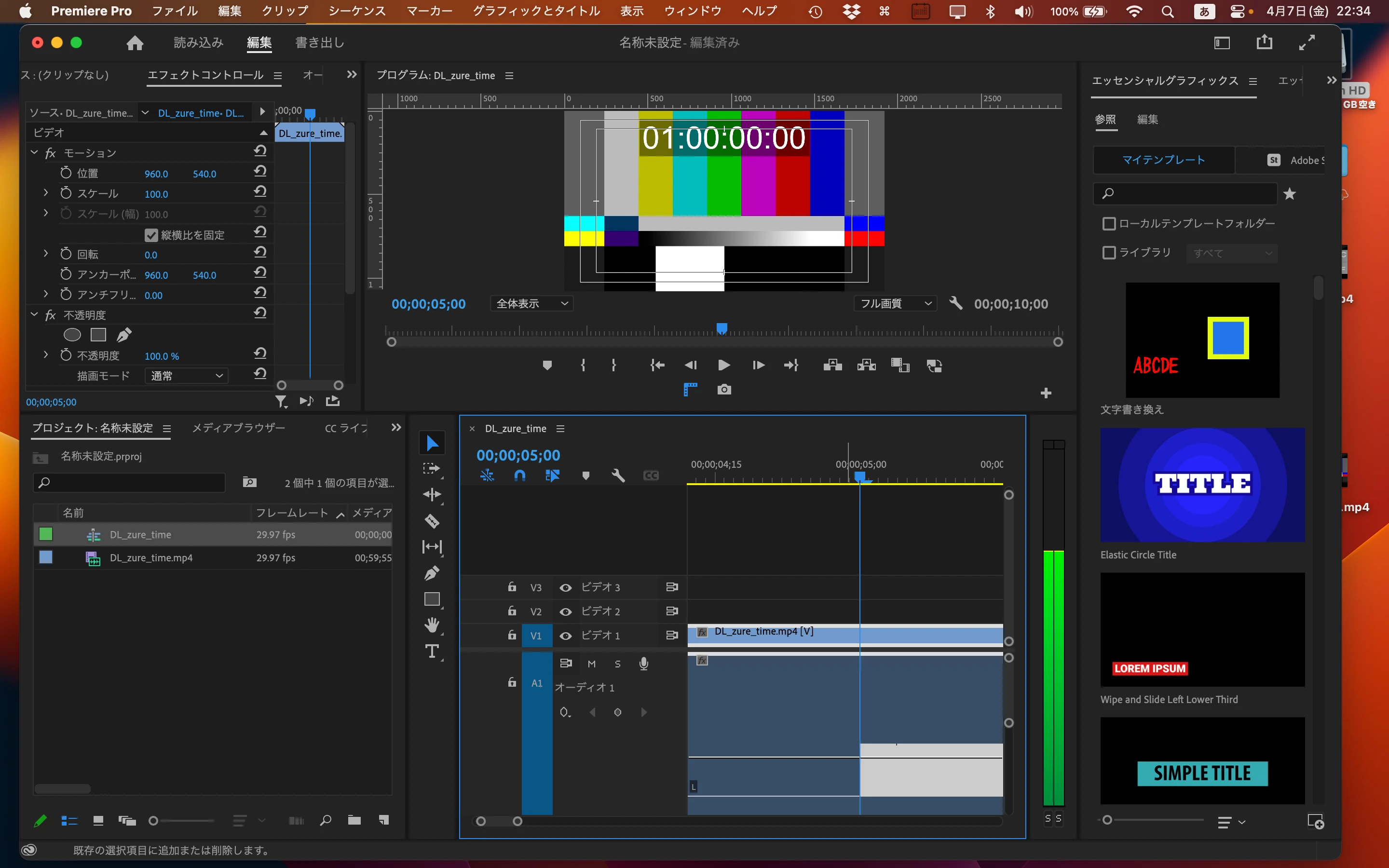Click the Project panel thumbnail size slider
The image size is (1389, 868).
tap(154, 821)
